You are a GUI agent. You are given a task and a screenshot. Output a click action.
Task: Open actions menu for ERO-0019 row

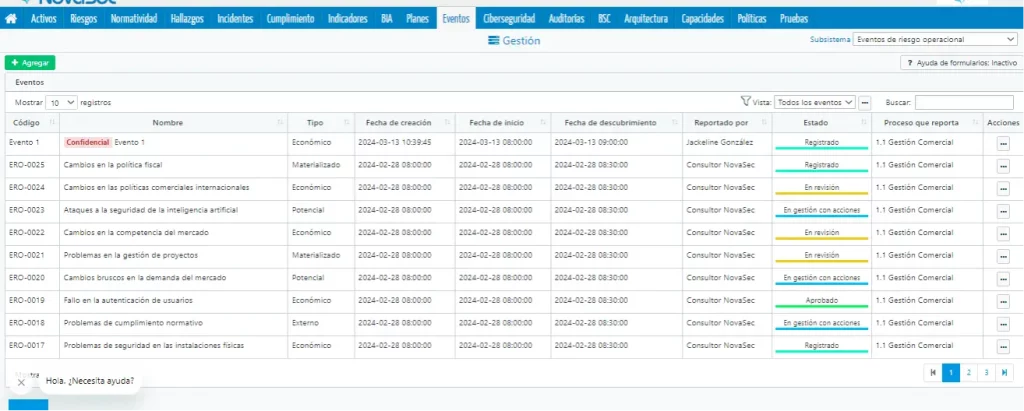click(x=1003, y=301)
